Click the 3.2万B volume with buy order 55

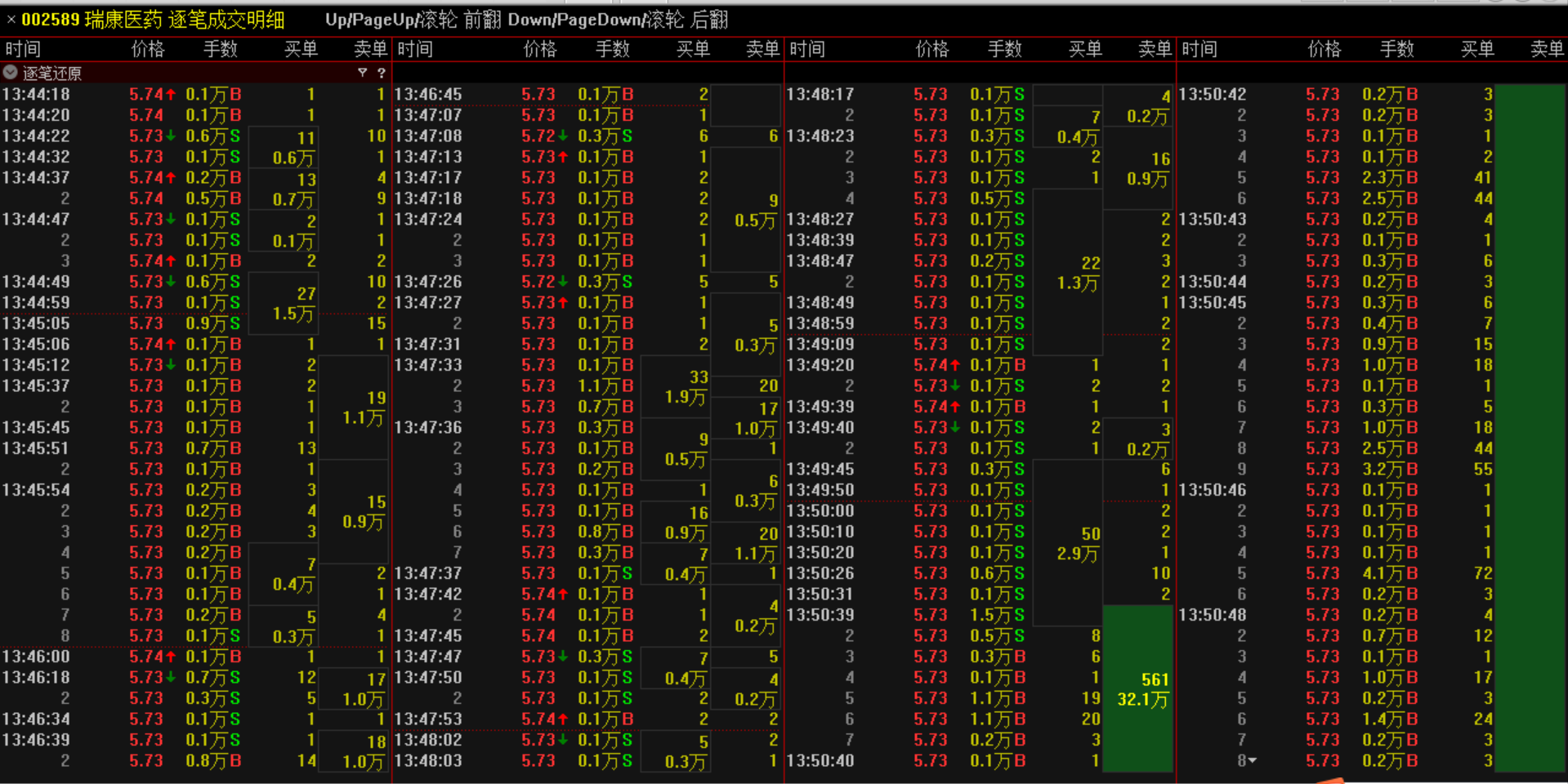pos(1390,470)
